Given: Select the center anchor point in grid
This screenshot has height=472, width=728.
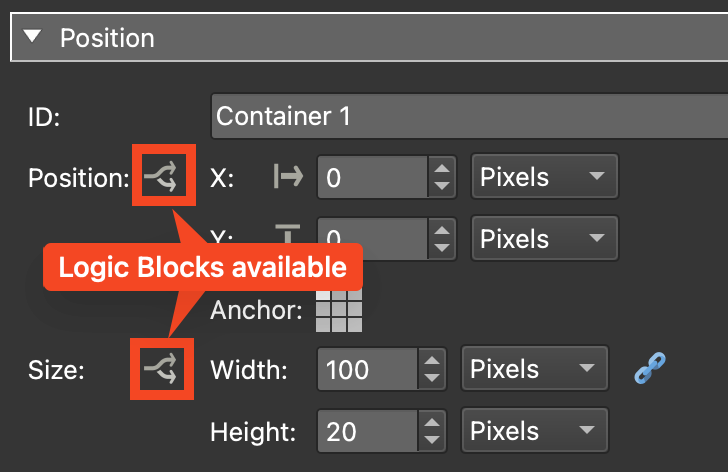Looking at the screenshot, I should click(x=339, y=310).
